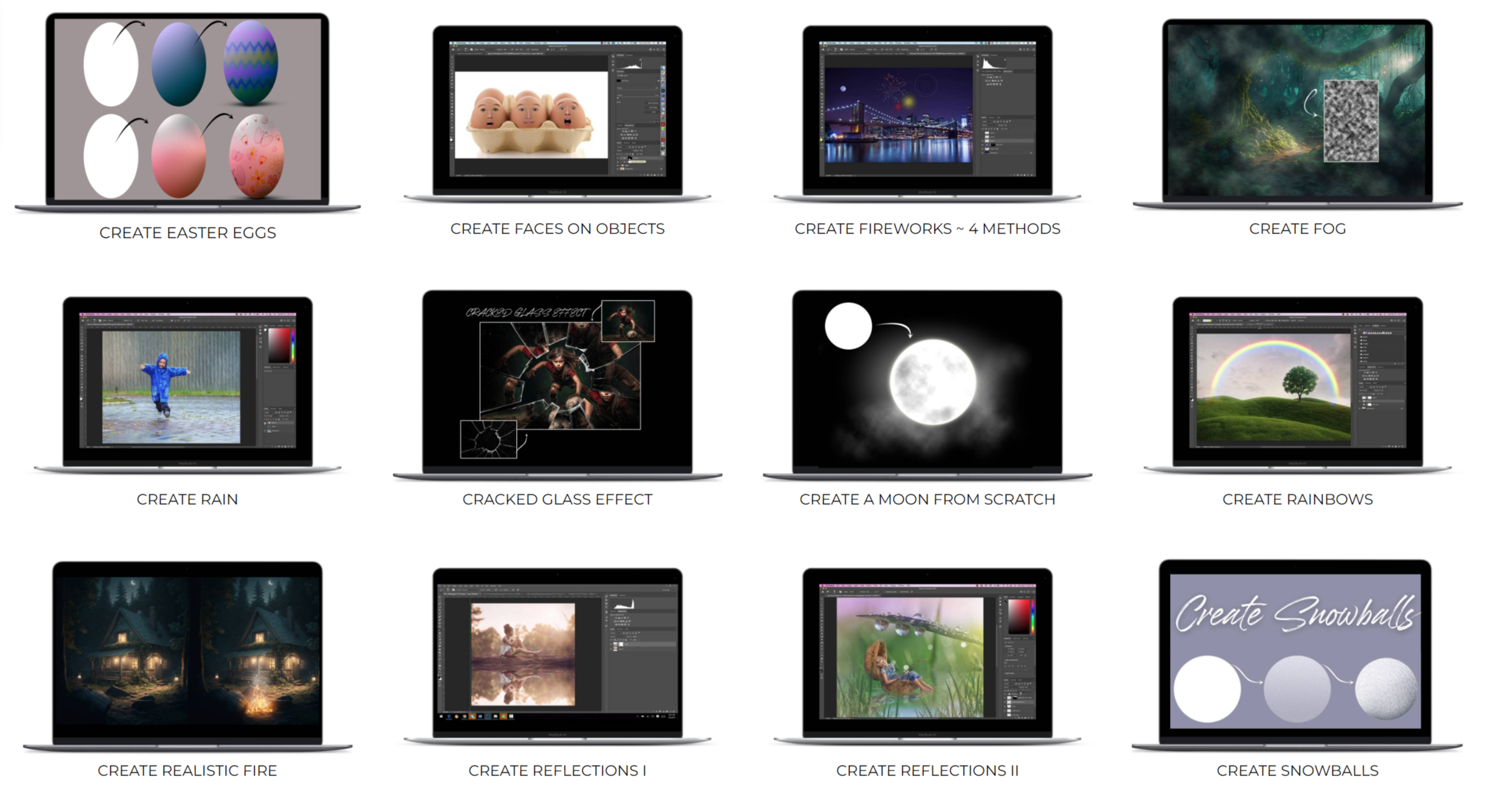Open the Create Easter Eggs laptop thumbnail
1499x812 pixels.
[187, 110]
